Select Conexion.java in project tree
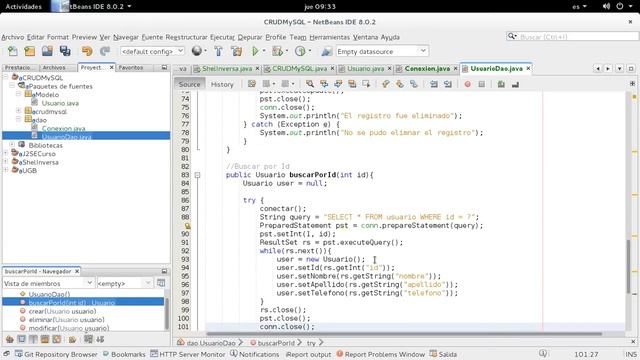640x360 pixels. (x=63, y=129)
